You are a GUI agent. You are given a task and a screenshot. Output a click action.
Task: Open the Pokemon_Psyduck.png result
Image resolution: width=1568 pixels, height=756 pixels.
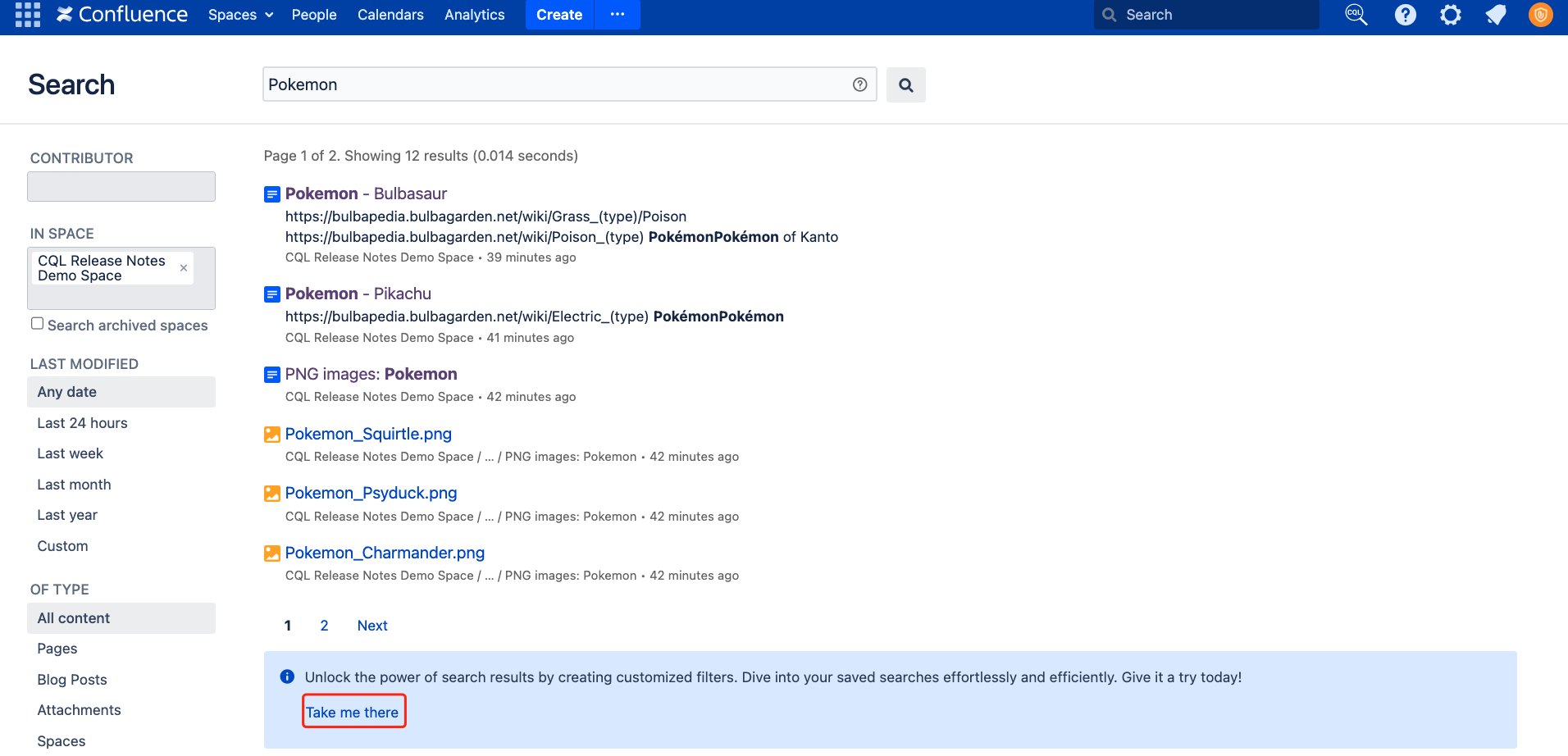click(371, 493)
